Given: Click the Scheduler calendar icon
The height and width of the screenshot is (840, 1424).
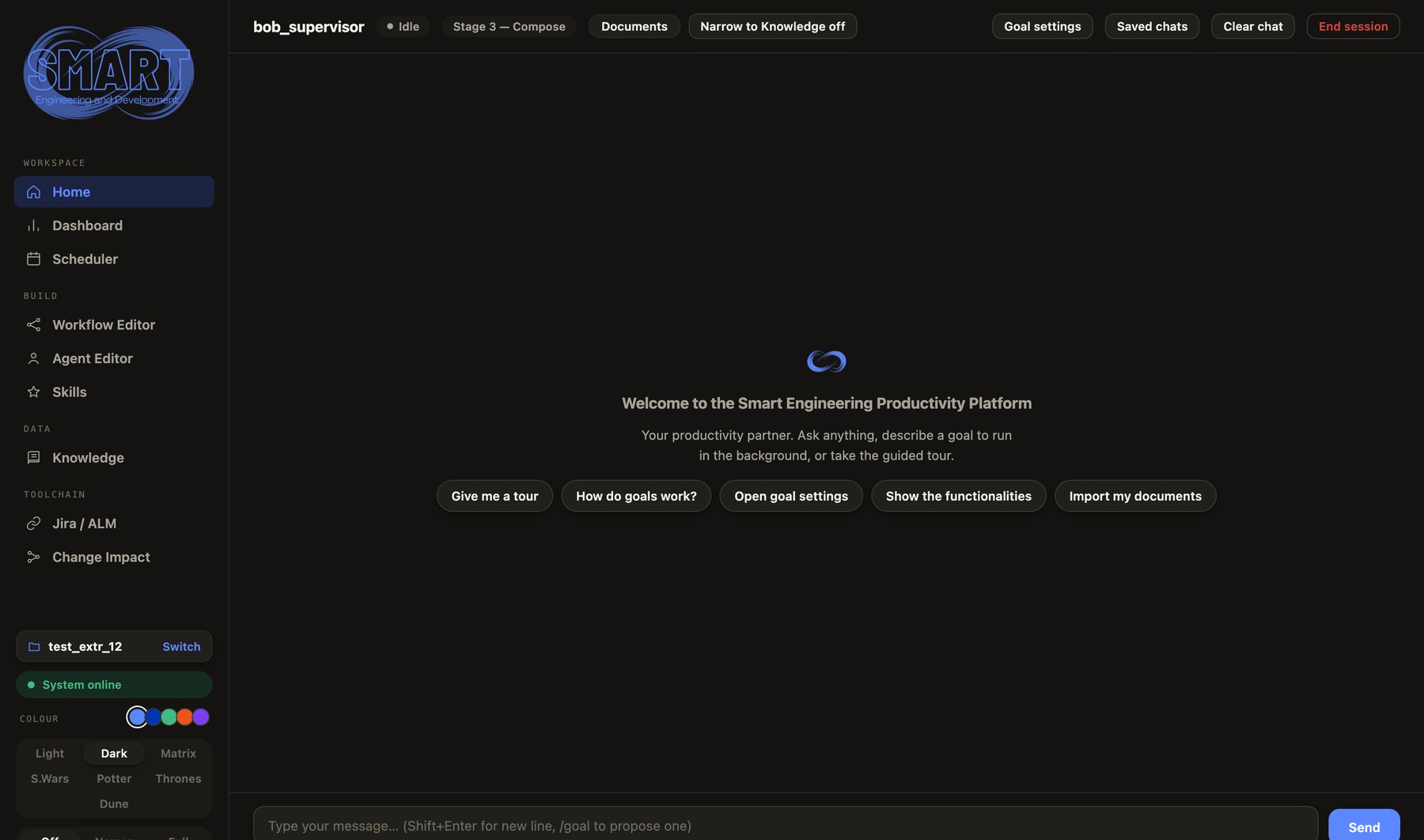Looking at the screenshot, I should click(33, 259).
